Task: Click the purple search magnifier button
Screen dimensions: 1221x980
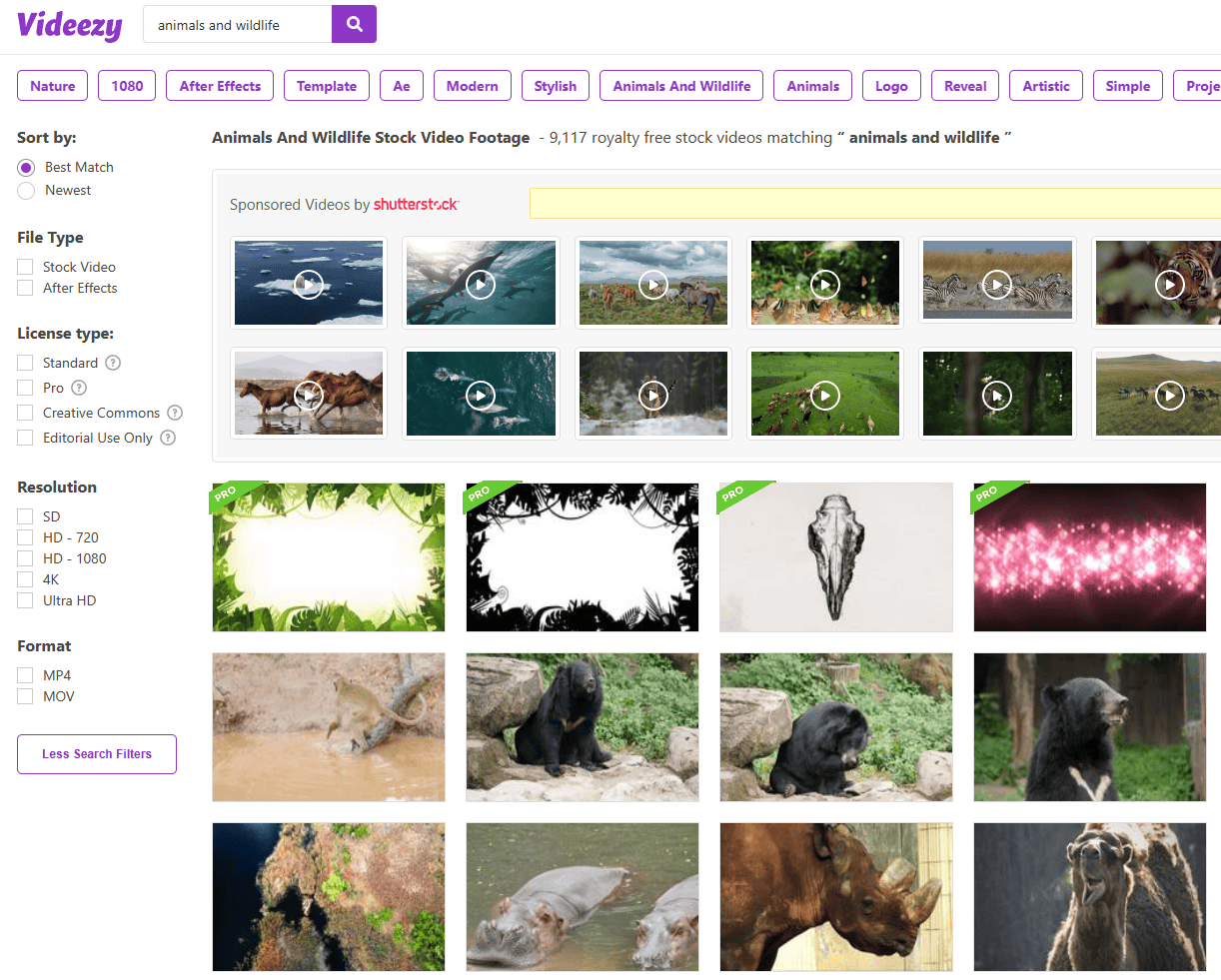Action: 354,24
